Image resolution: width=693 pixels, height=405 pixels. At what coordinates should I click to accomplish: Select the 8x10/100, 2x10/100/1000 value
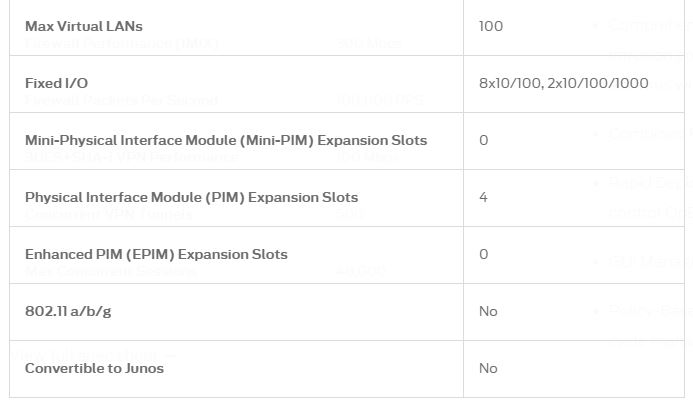564,83
